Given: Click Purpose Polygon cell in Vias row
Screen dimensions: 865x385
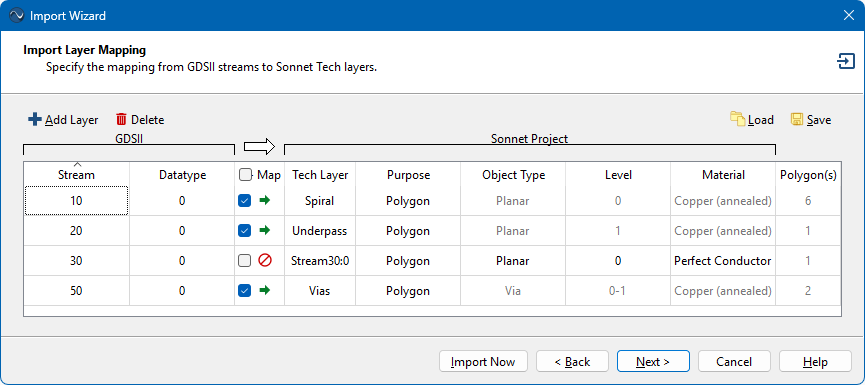Looking at the screenshot, I should [x=408, y=291].
